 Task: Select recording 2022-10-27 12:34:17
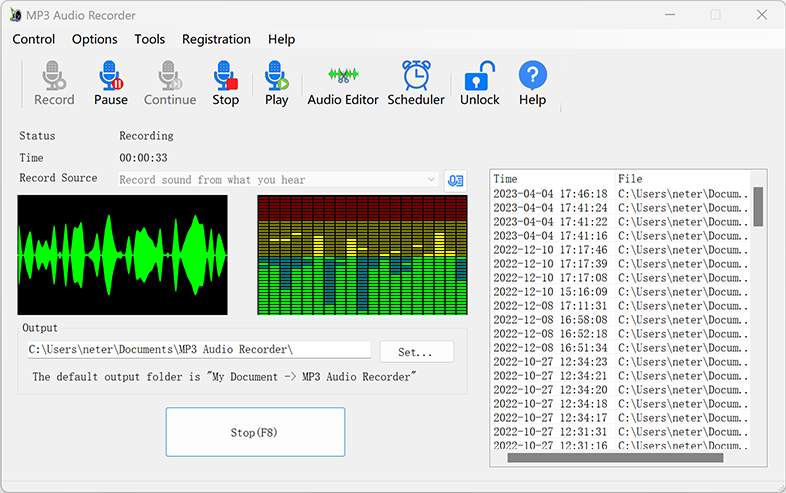(620, 418)
